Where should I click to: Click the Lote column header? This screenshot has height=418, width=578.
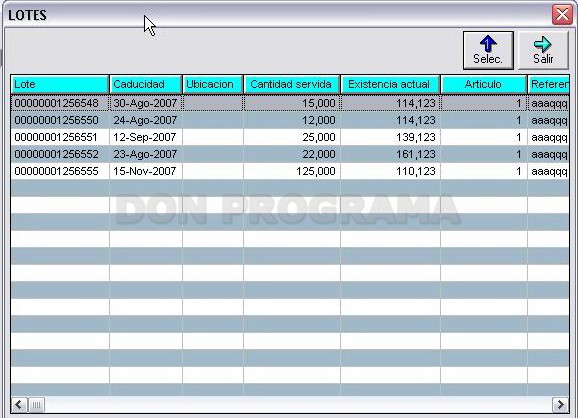click(60, 84)
